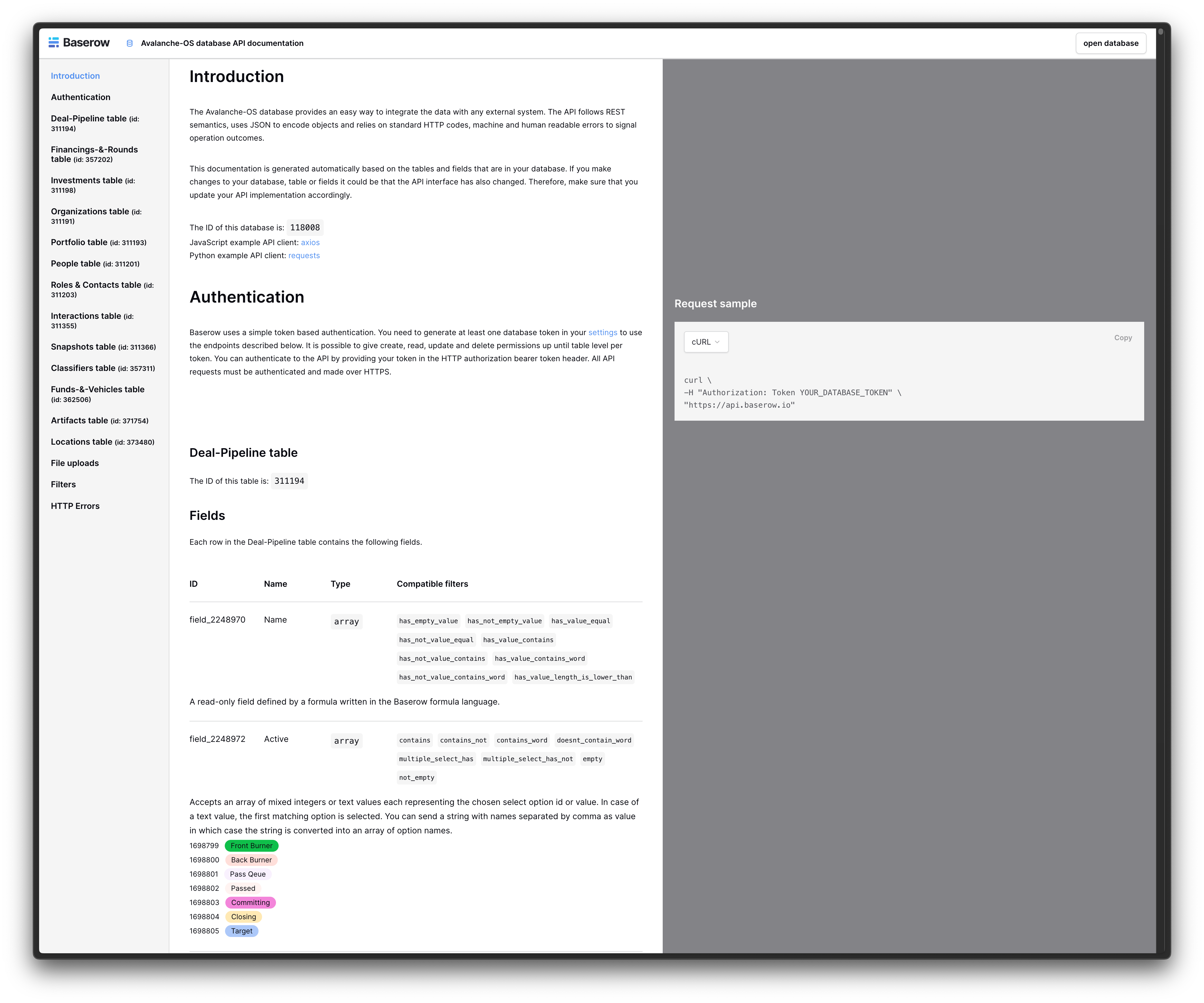
Task: Click the pink Committing option tag
Action: 250,903
